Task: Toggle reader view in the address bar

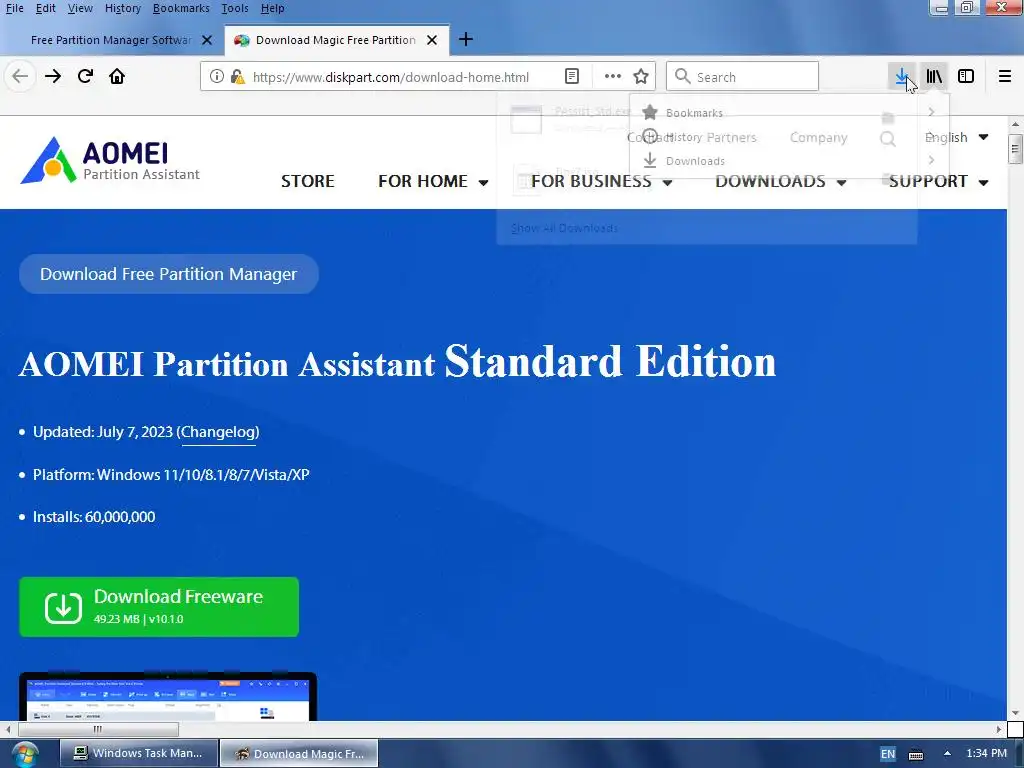Action: pos(571,76)
